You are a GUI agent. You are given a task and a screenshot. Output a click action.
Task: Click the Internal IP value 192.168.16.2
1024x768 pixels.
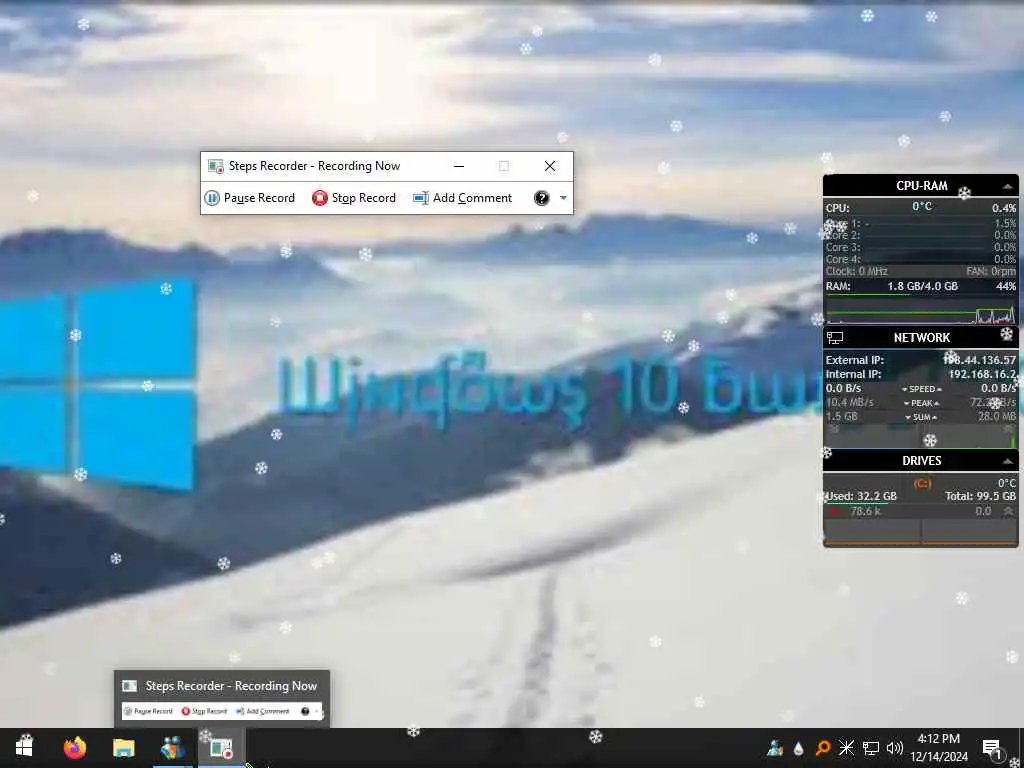982,374
